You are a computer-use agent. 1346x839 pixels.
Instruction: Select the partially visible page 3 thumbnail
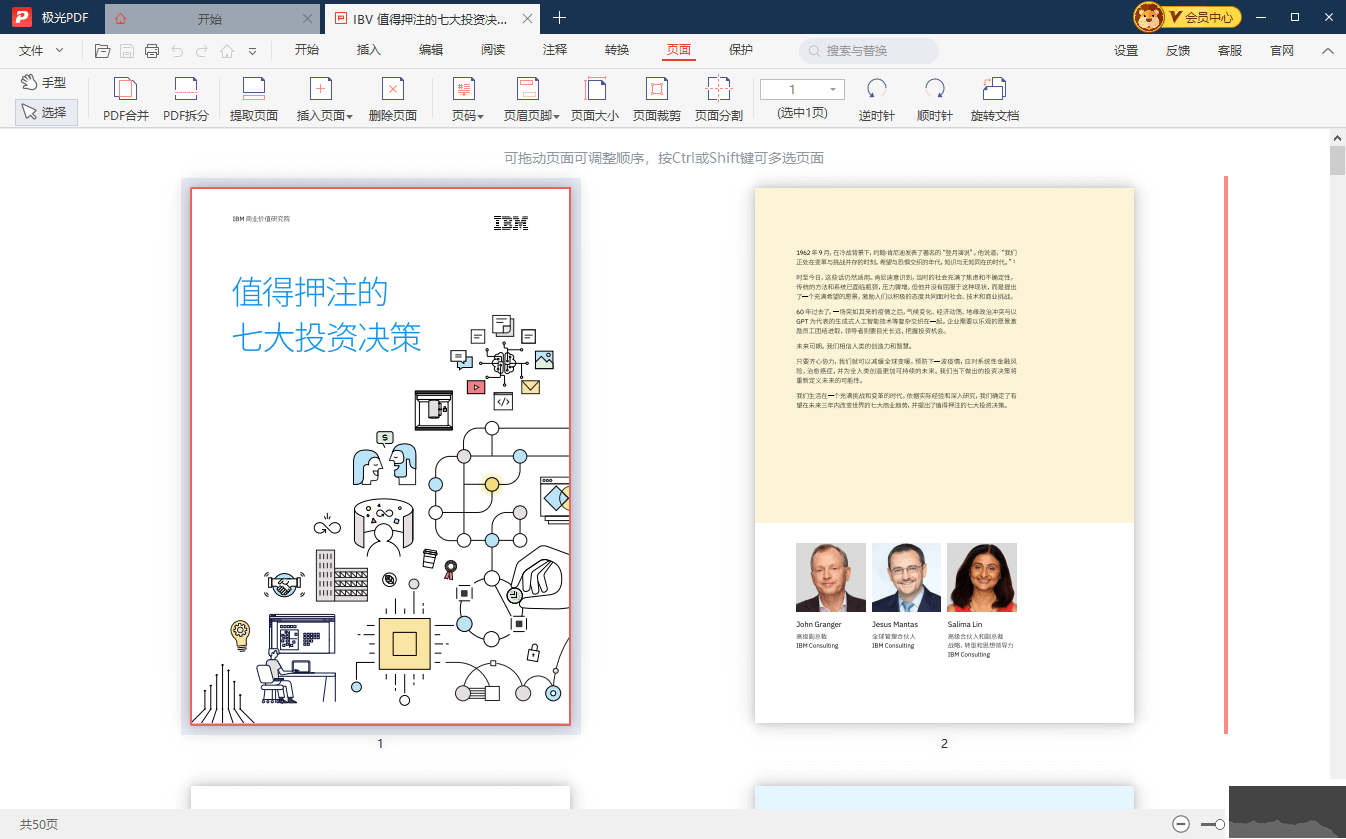click(380, 797)
